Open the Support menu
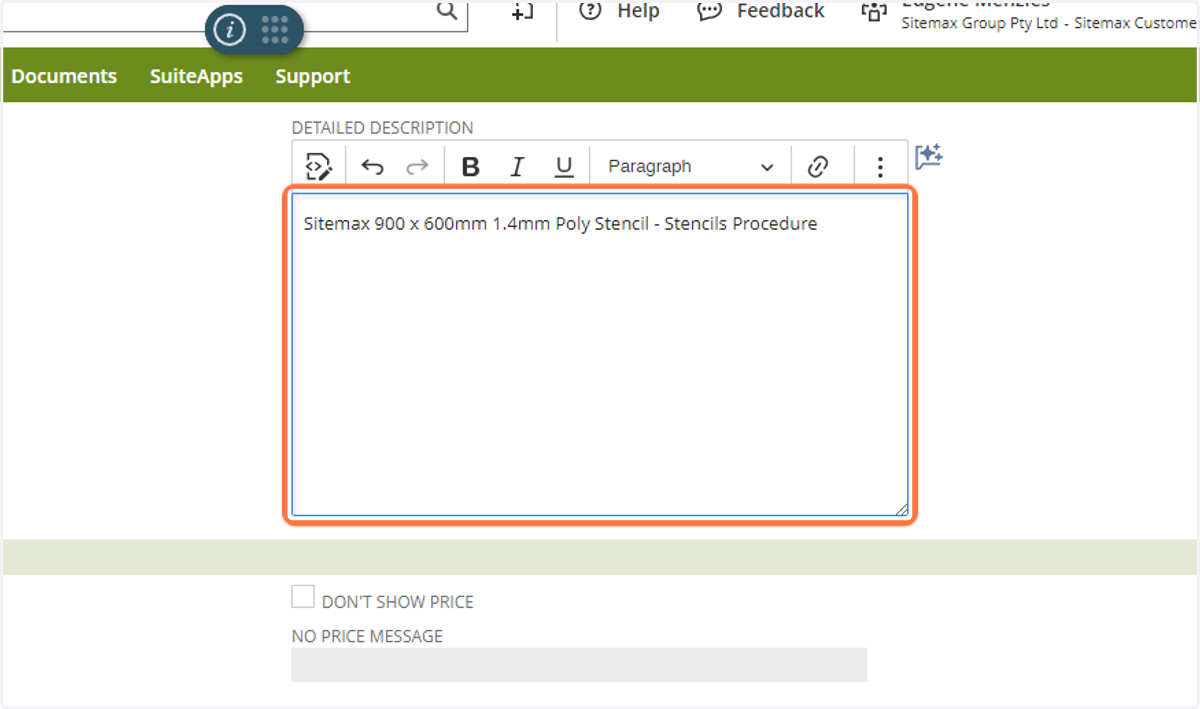 click(x=313, y=76)
